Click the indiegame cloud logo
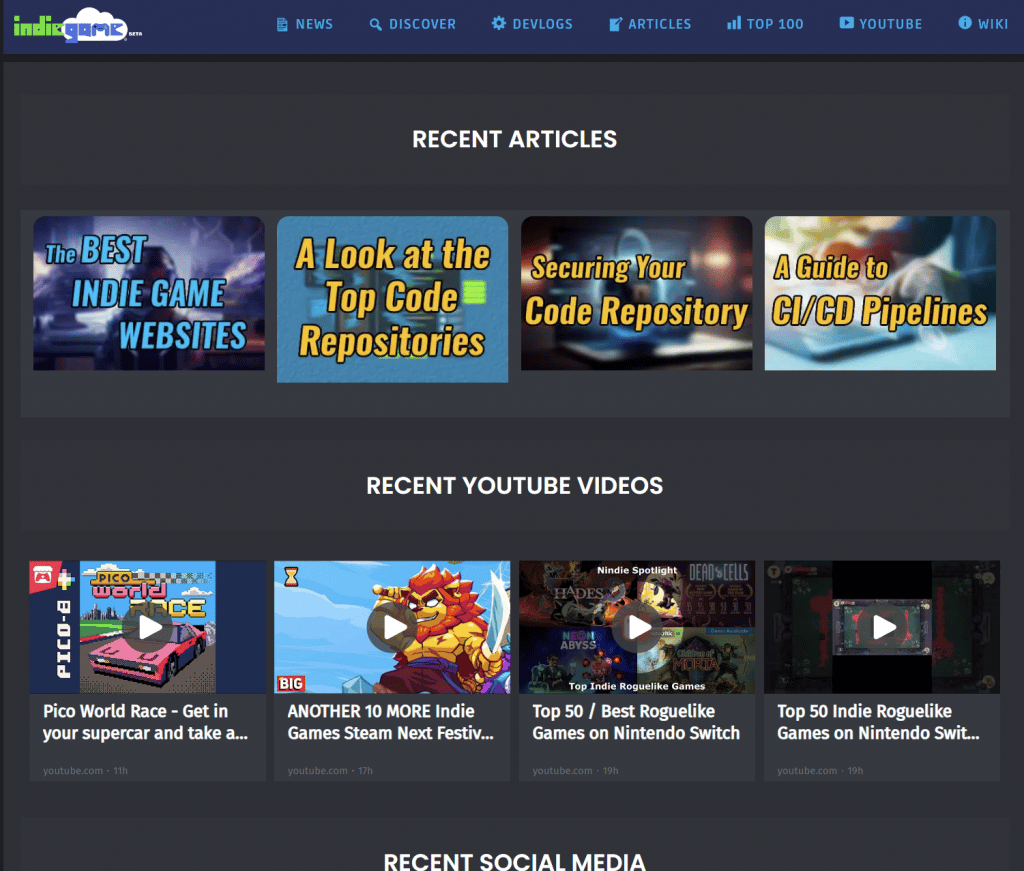Screen dimensions: 1024x871 (77, 25)
